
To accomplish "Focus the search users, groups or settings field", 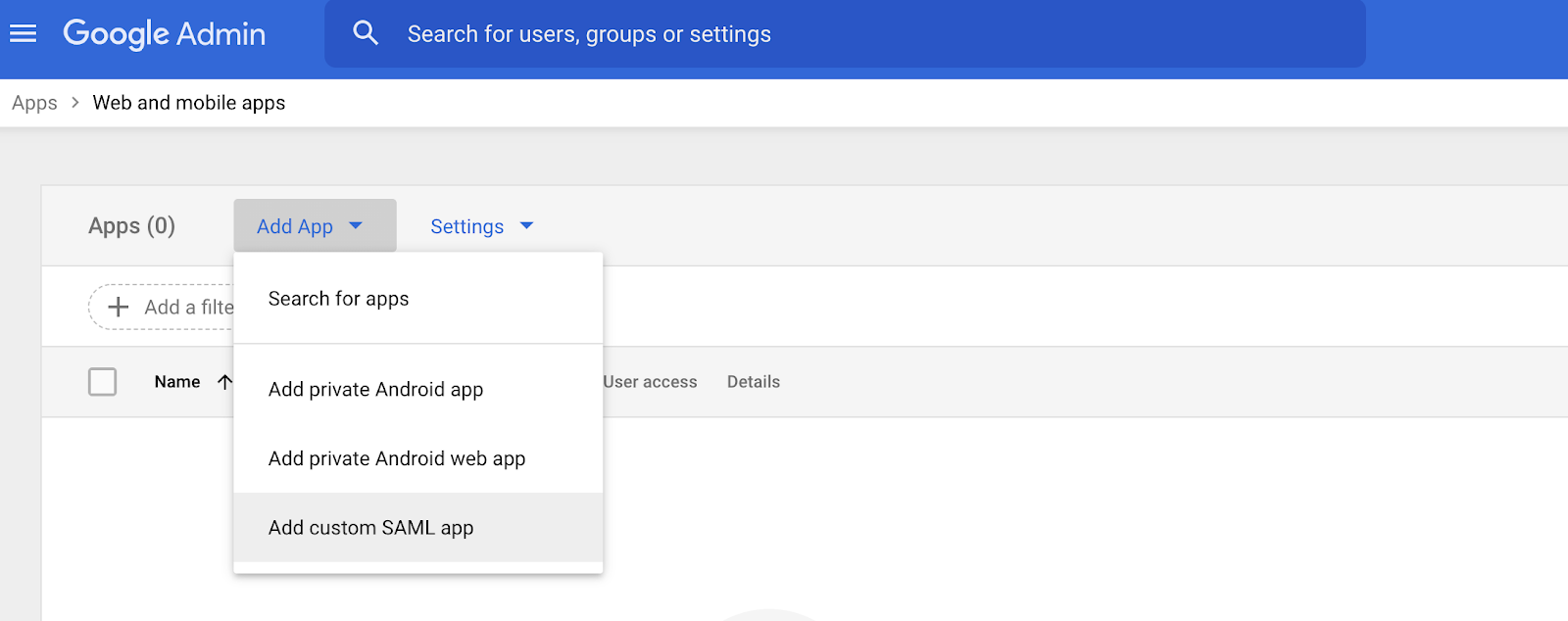I will [845, 34].
